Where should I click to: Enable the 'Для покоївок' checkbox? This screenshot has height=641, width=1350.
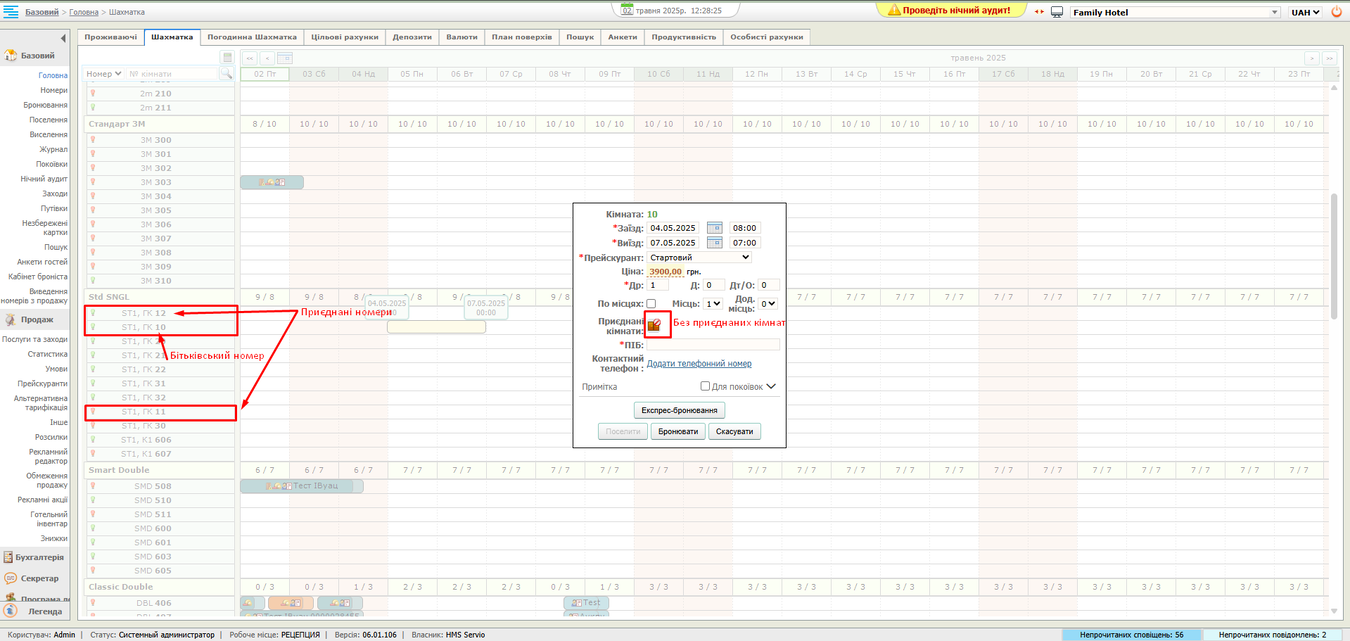pos(705,386)
